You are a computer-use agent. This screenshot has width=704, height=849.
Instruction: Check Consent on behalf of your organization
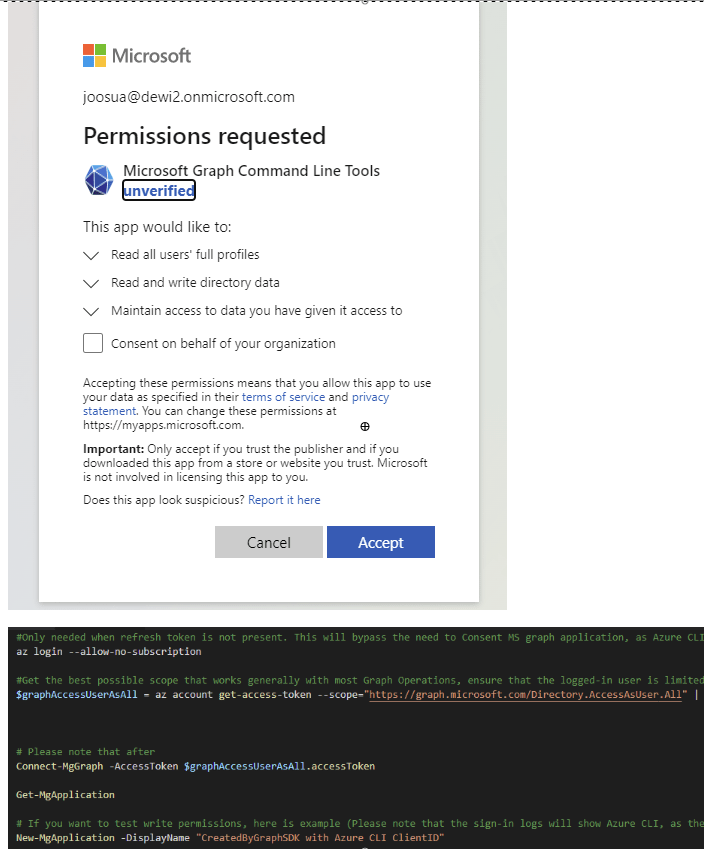[x=93, y=343]
